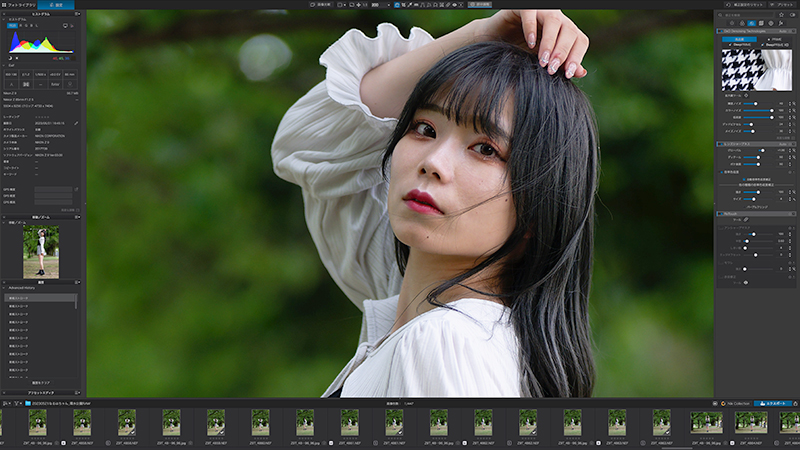This screenshot has height=450, width=800.
Task: Select the eyedropper picker tool in top toolbar
Action: click(410, 5)
